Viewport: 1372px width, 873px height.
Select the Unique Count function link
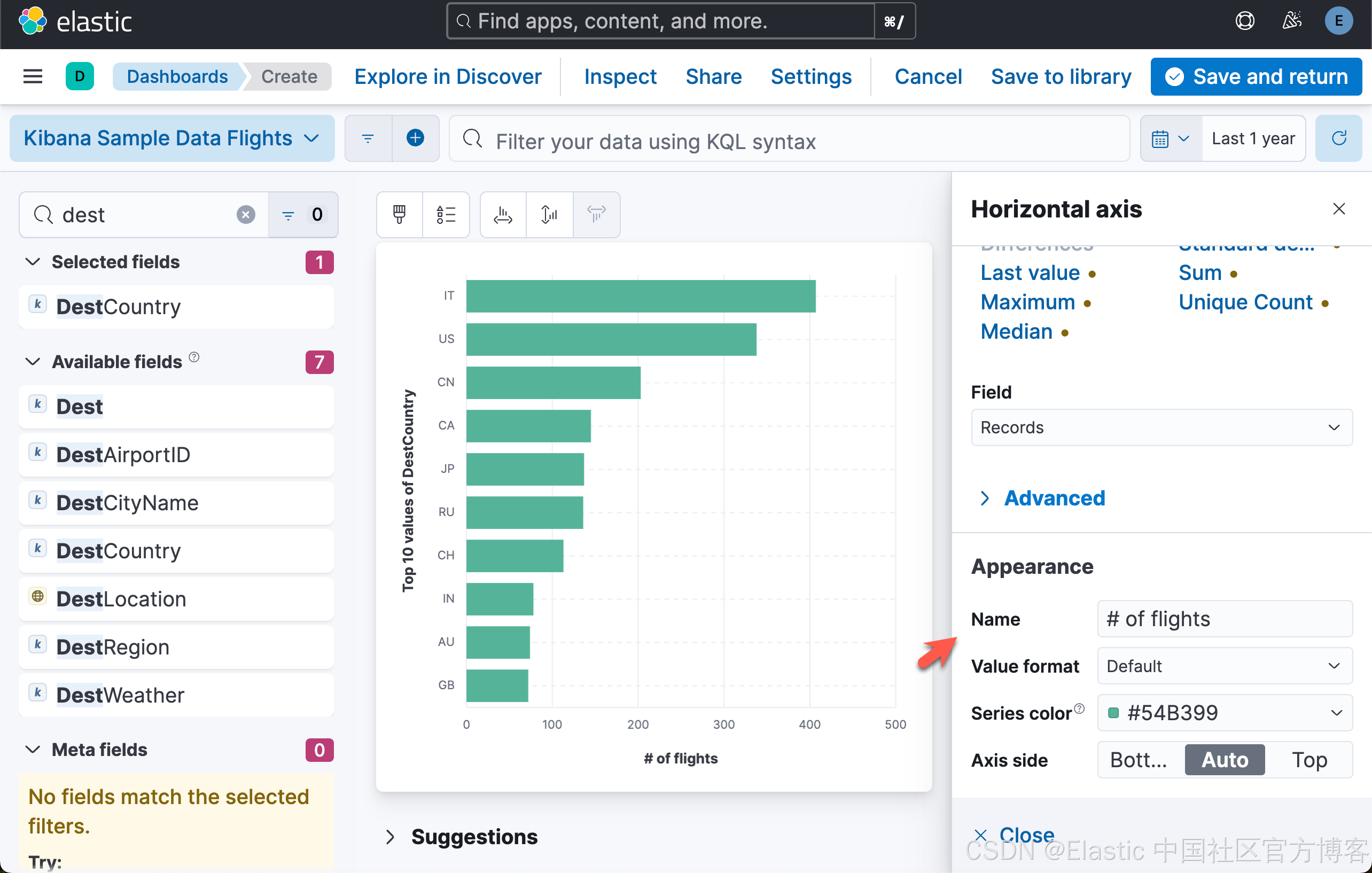click(x=1245, y=302)
